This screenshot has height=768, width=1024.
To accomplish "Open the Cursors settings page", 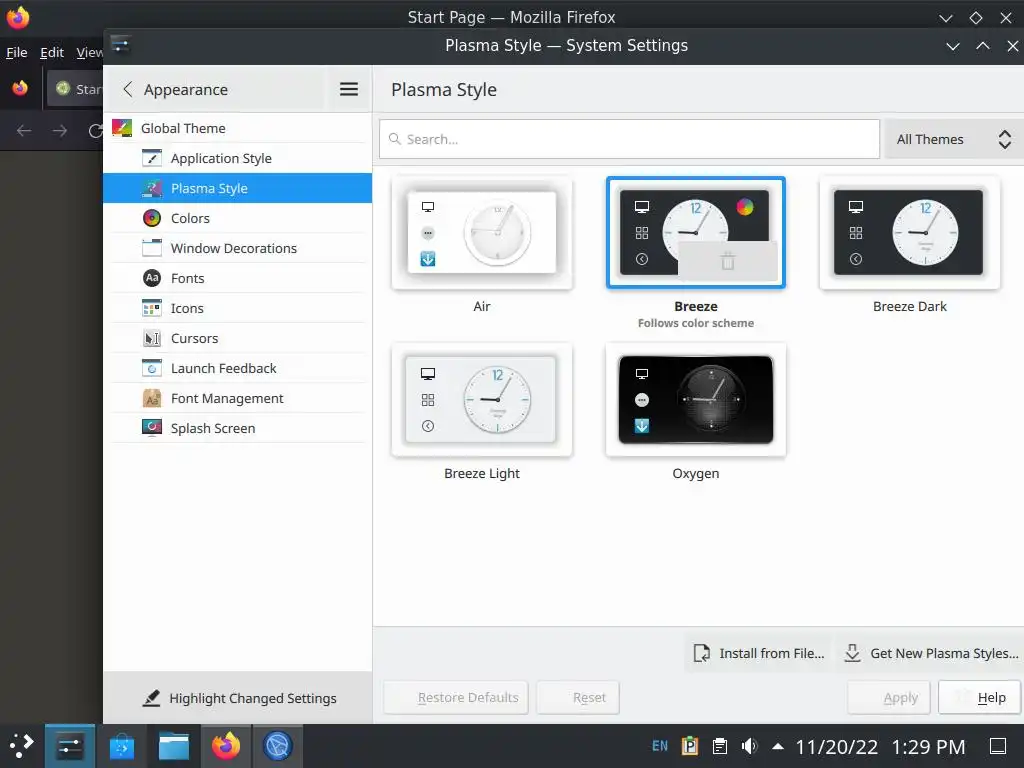I will [x=237, y=338].
